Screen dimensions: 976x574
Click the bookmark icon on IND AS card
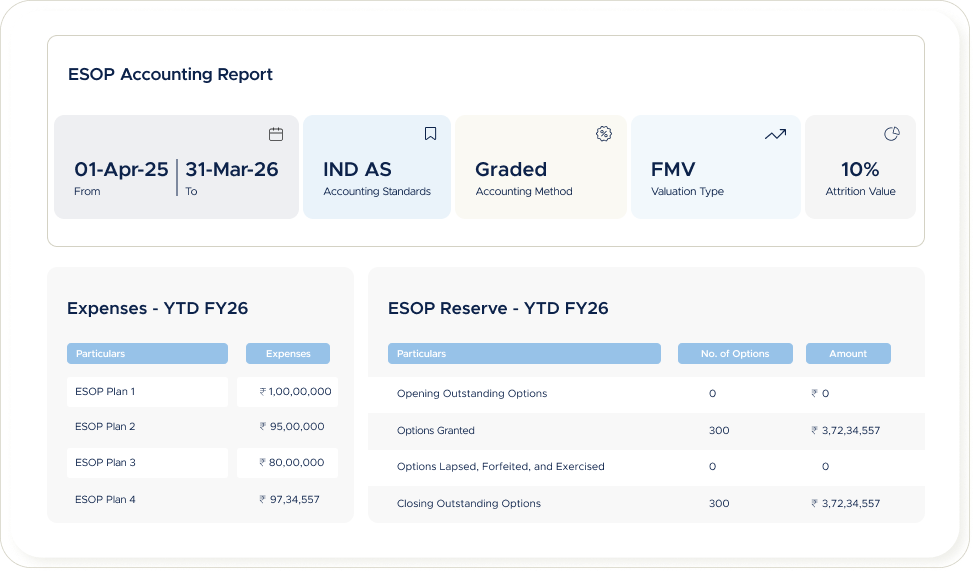pos(430,134)
